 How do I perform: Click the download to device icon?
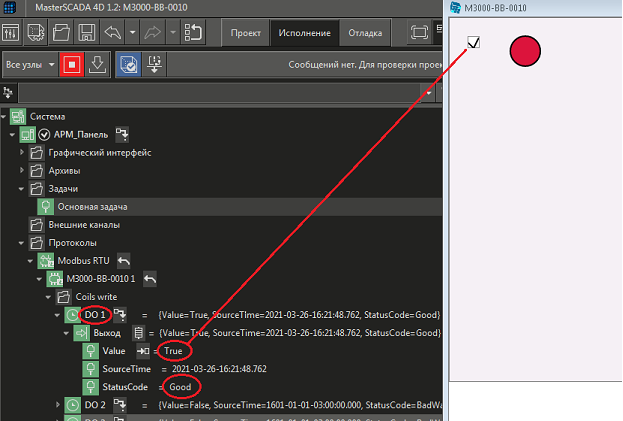[97, 64]
